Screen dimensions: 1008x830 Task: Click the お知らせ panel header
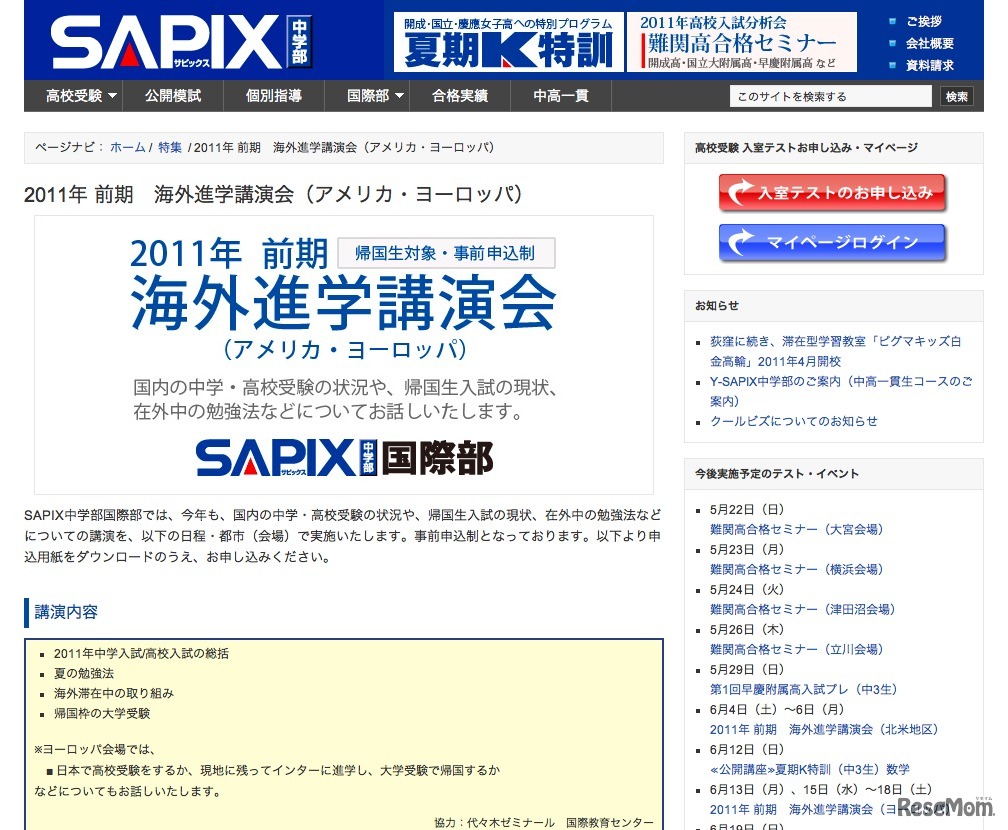click(x=834, y=306)
